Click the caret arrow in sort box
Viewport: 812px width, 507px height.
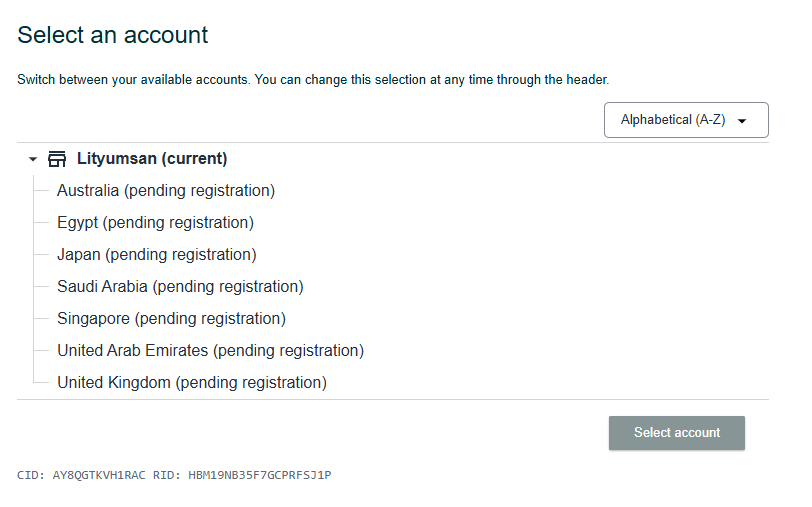pyautogui.click(x=742, y=121)
